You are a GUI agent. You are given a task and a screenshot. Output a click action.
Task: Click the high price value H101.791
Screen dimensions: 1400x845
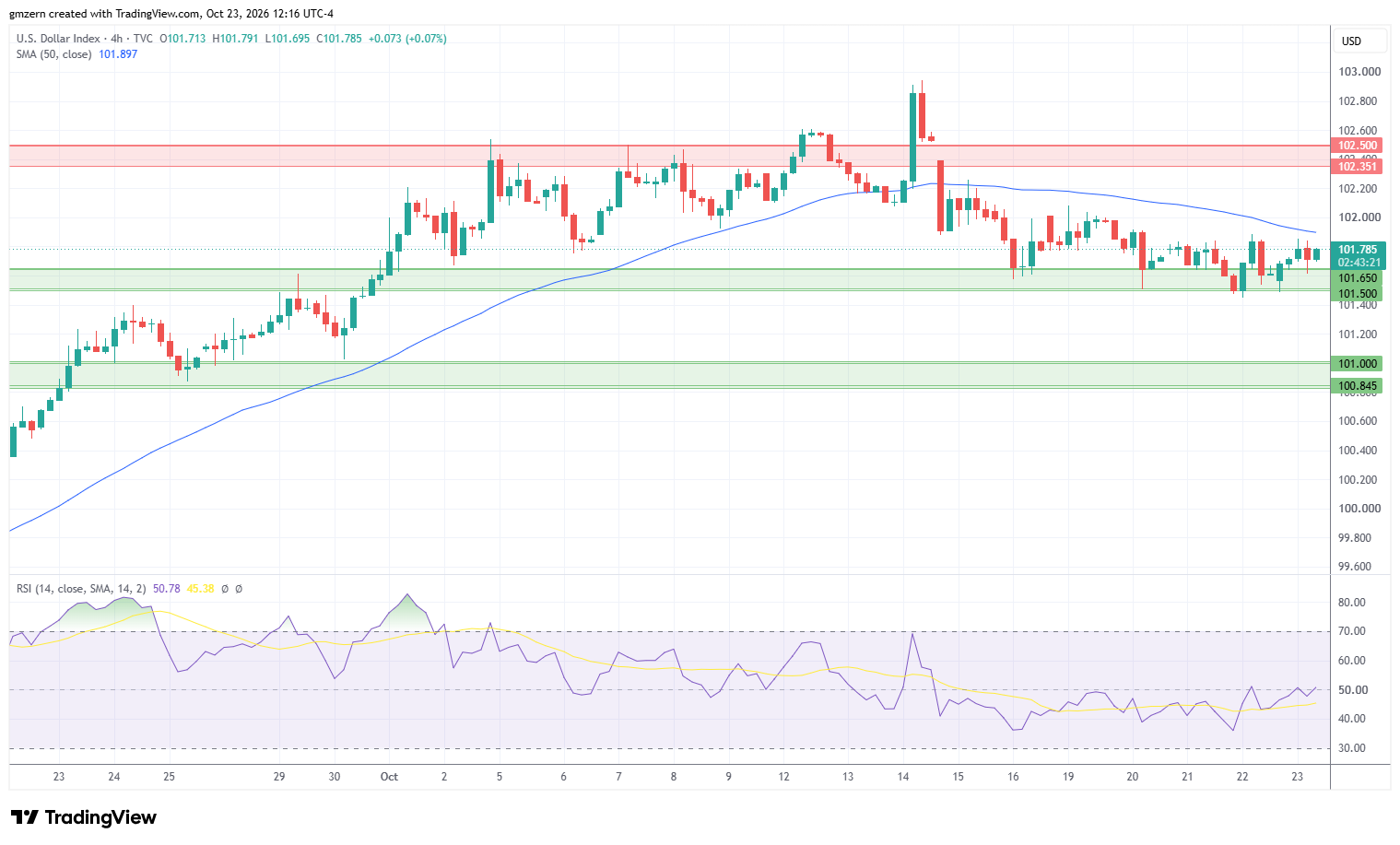coord(235,39)
